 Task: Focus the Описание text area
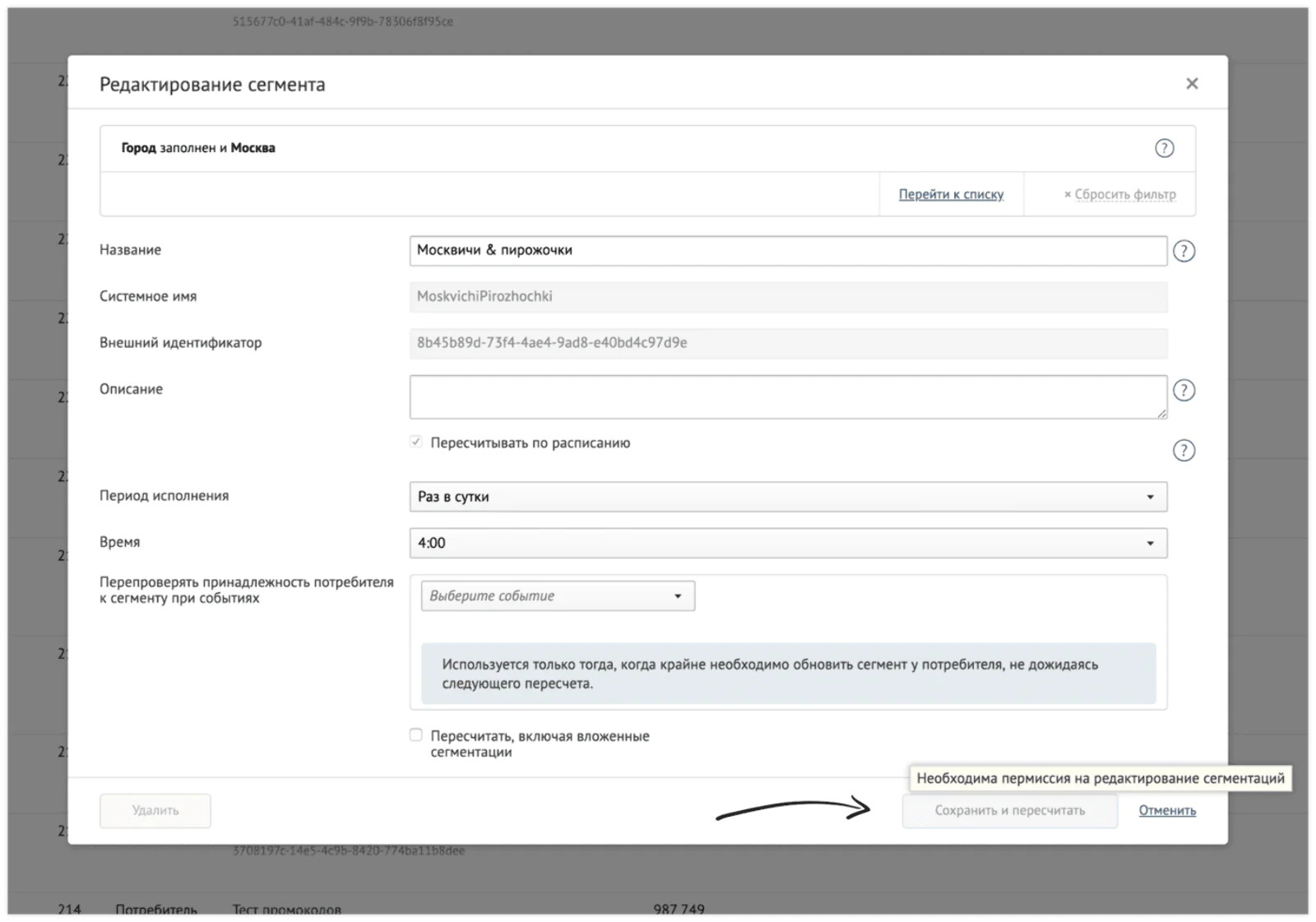tap(788, 397)
